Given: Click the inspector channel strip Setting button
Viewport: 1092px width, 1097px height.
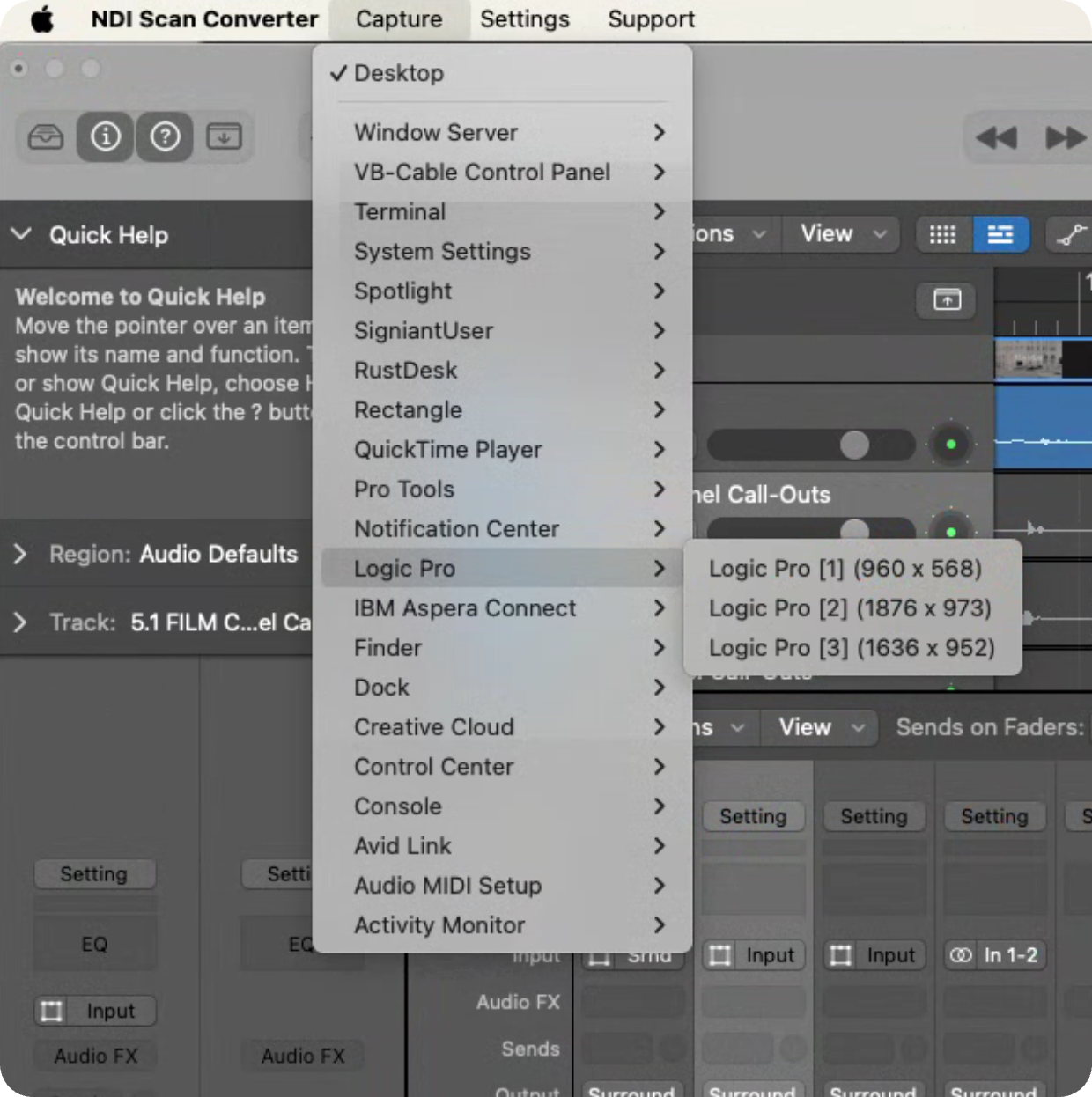Looking at the screenshot, I should 94,874.
